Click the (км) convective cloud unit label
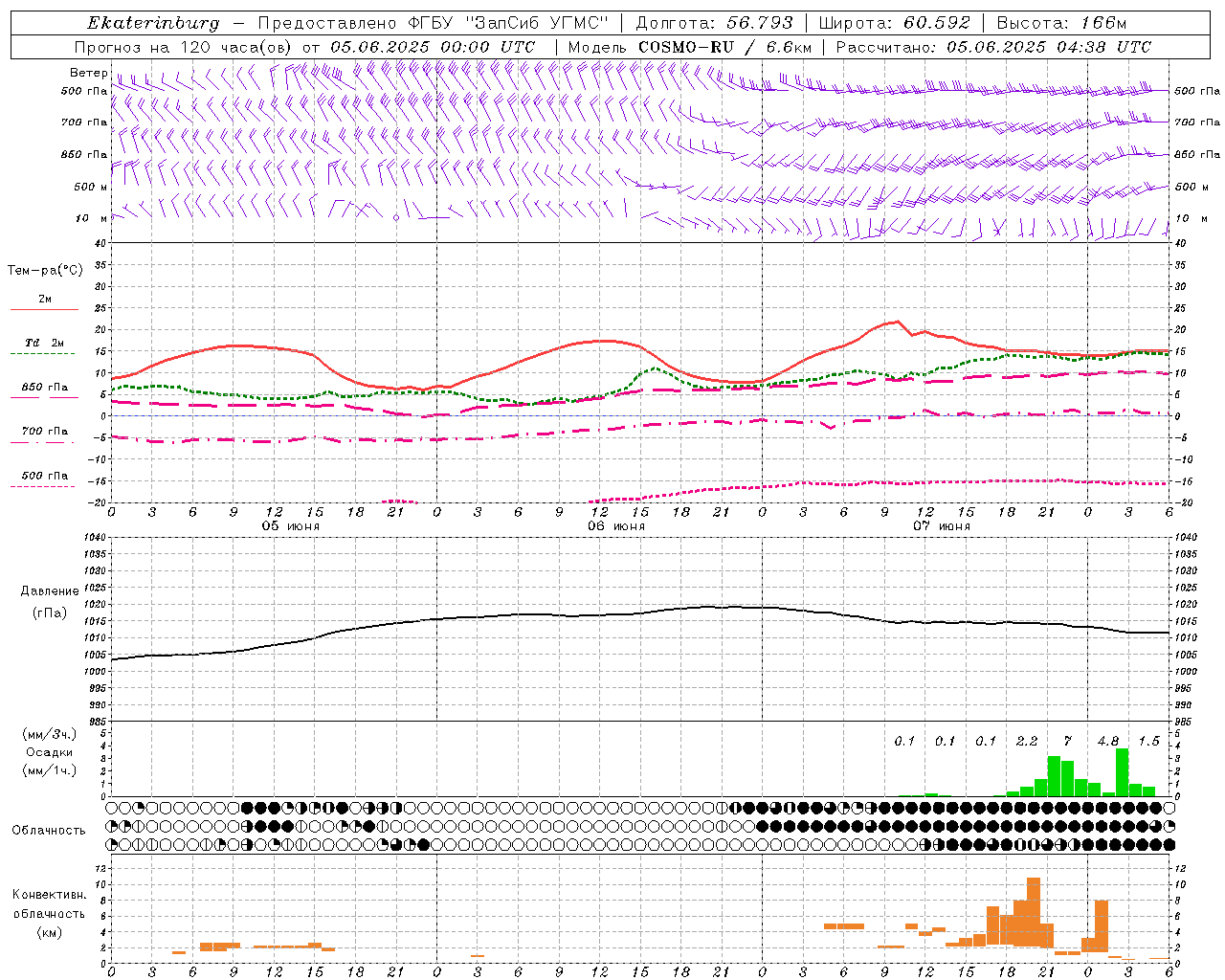Screen dimensions: 1225x980 click(x=49, y=932)
